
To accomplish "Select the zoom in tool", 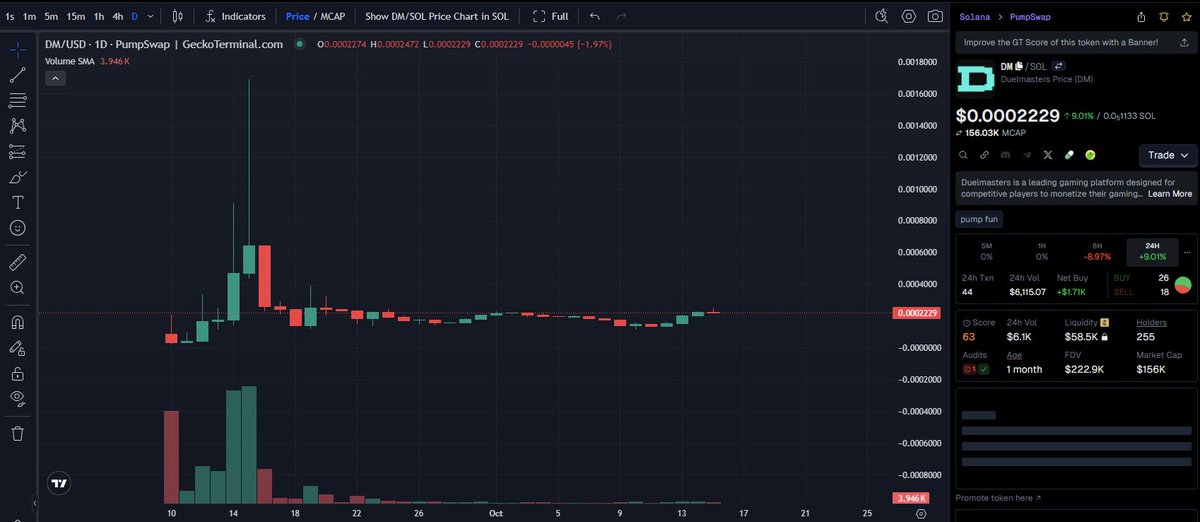I will (17, 288).
